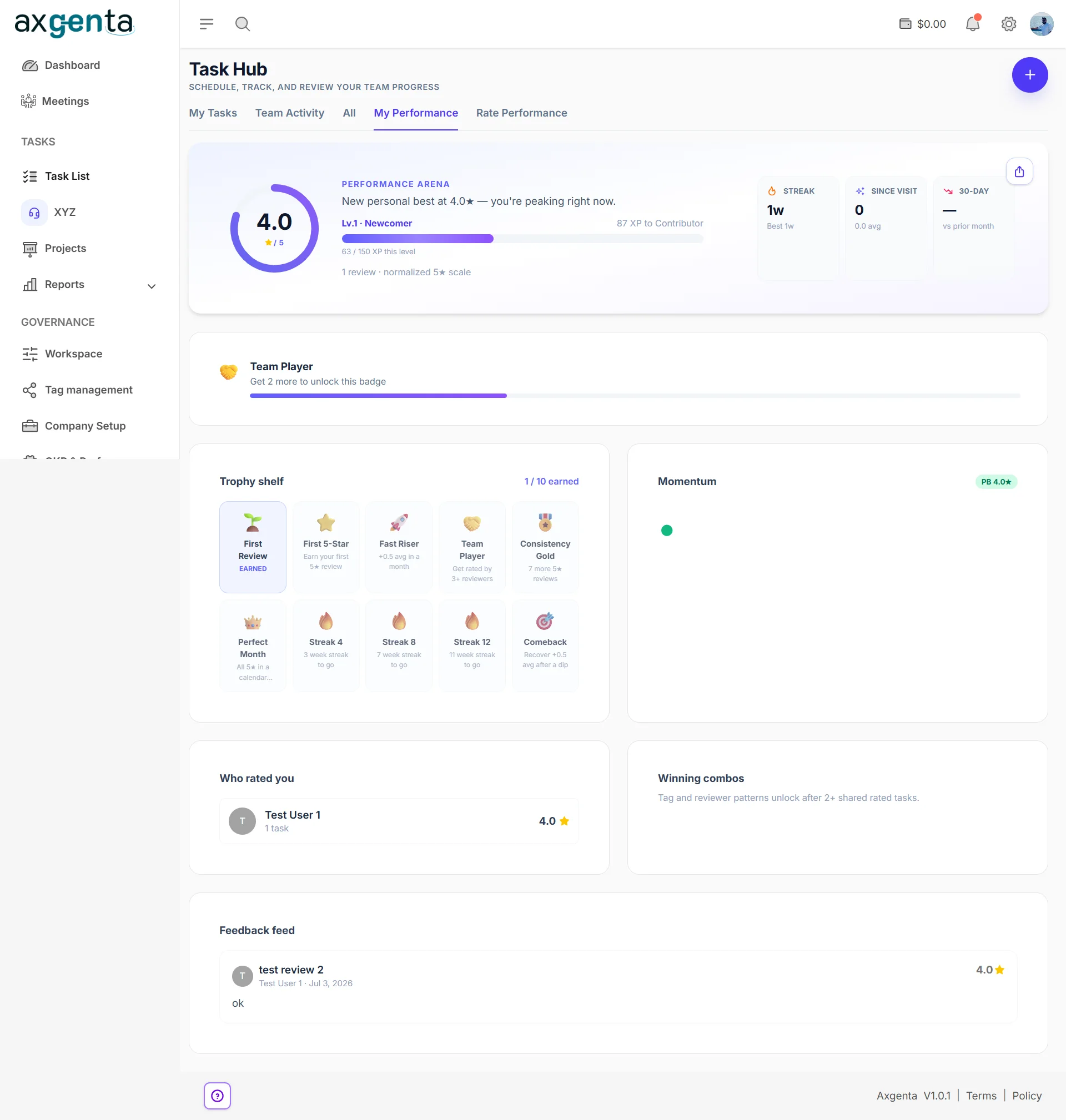Click the Policy footer link

click(1026, 1096)
